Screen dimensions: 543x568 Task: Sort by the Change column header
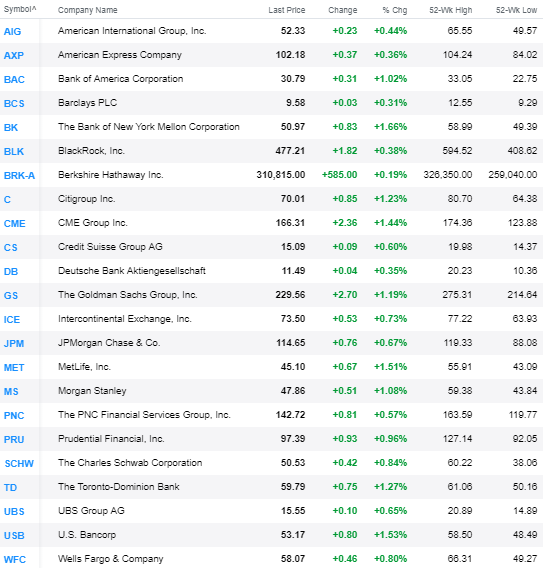coord(343,10)
